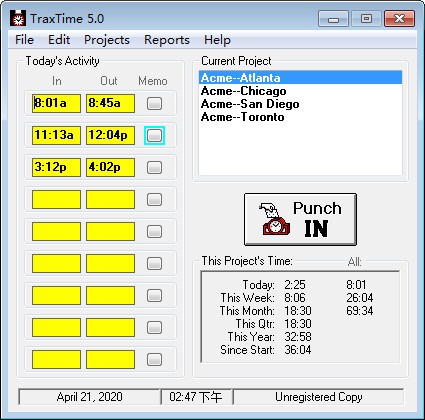Click the 4:02p Out time field

click(110, 167)
